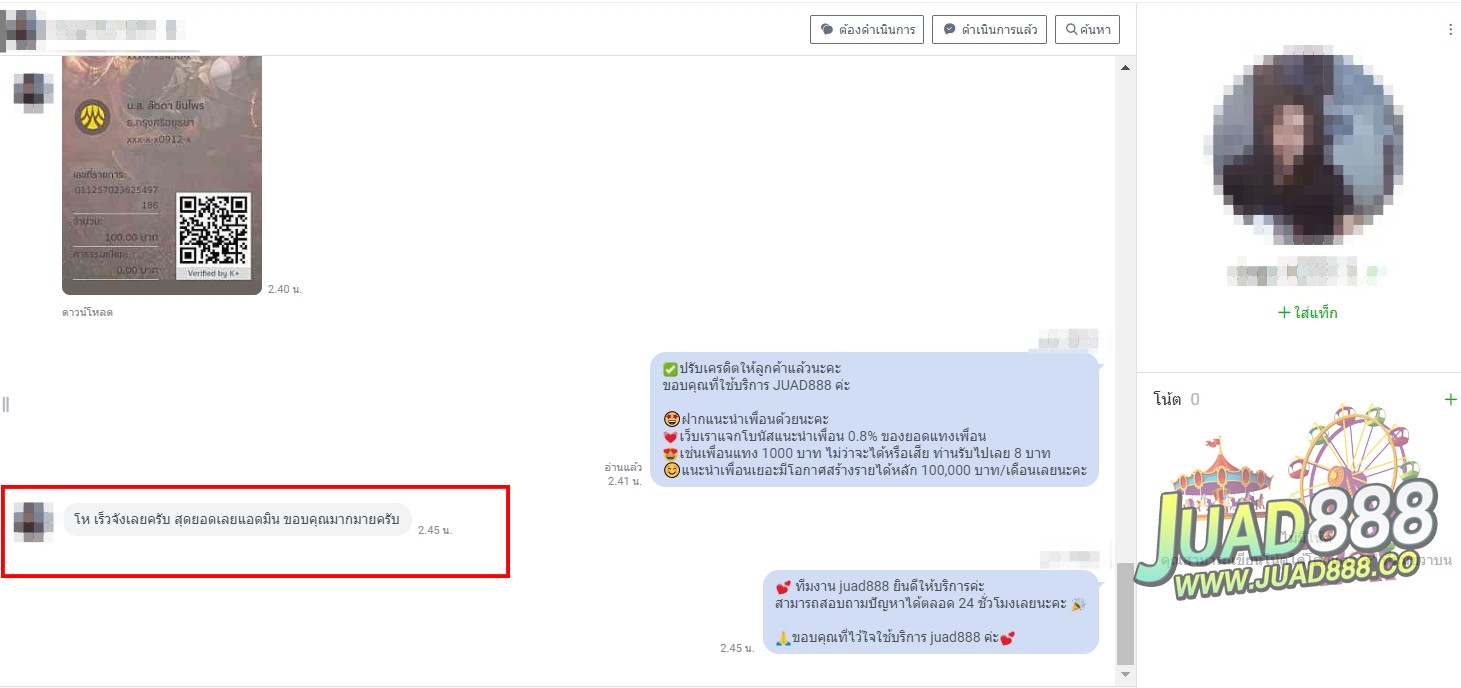This screenshot has height=688, width=1461.
Task: Add a new note with plus icon
Action: [1450, 399]
